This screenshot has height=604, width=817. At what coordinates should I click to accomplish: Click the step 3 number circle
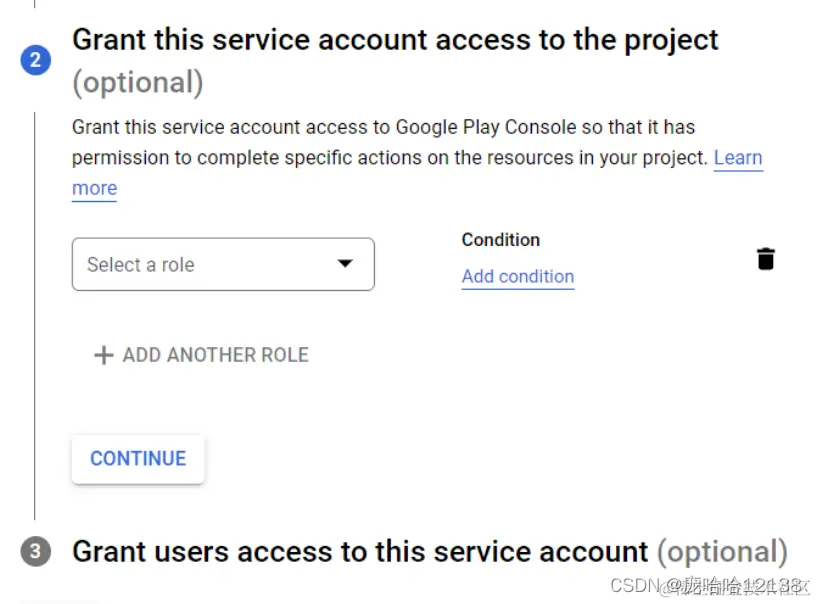(35, 552)
